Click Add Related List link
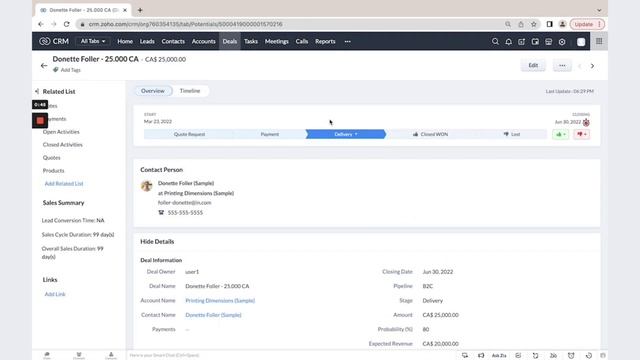Viewport: 640px width, 360px height. 64,184
